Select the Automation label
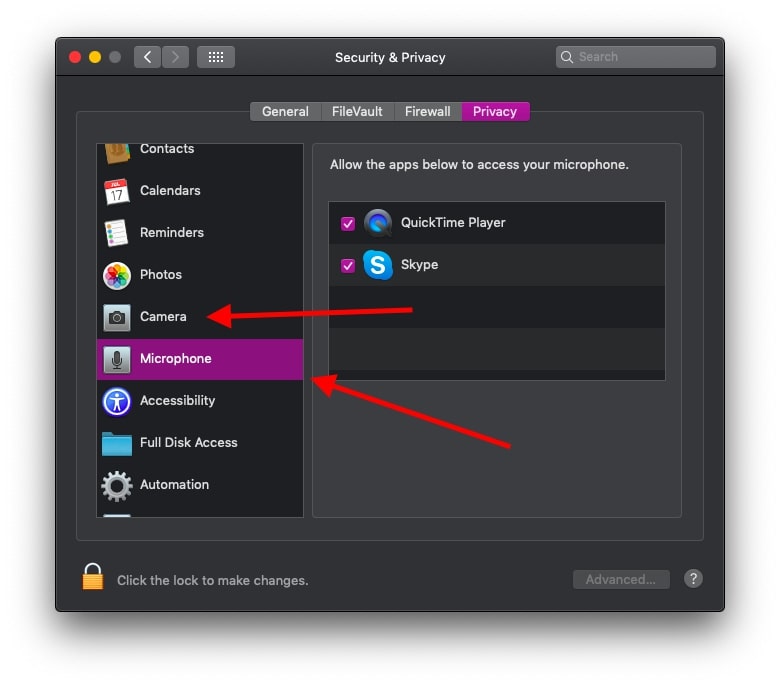The height and width of the screenshot is (685, 780). coord(174,485)
